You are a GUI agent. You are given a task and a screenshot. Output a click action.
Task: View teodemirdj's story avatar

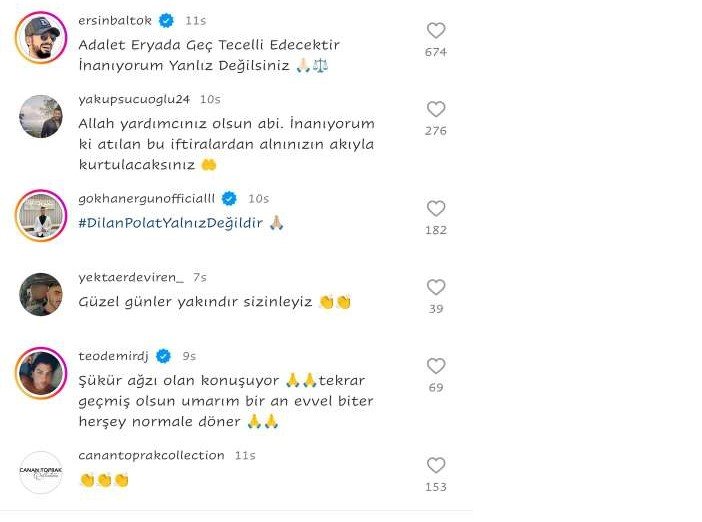pos(41,373)
